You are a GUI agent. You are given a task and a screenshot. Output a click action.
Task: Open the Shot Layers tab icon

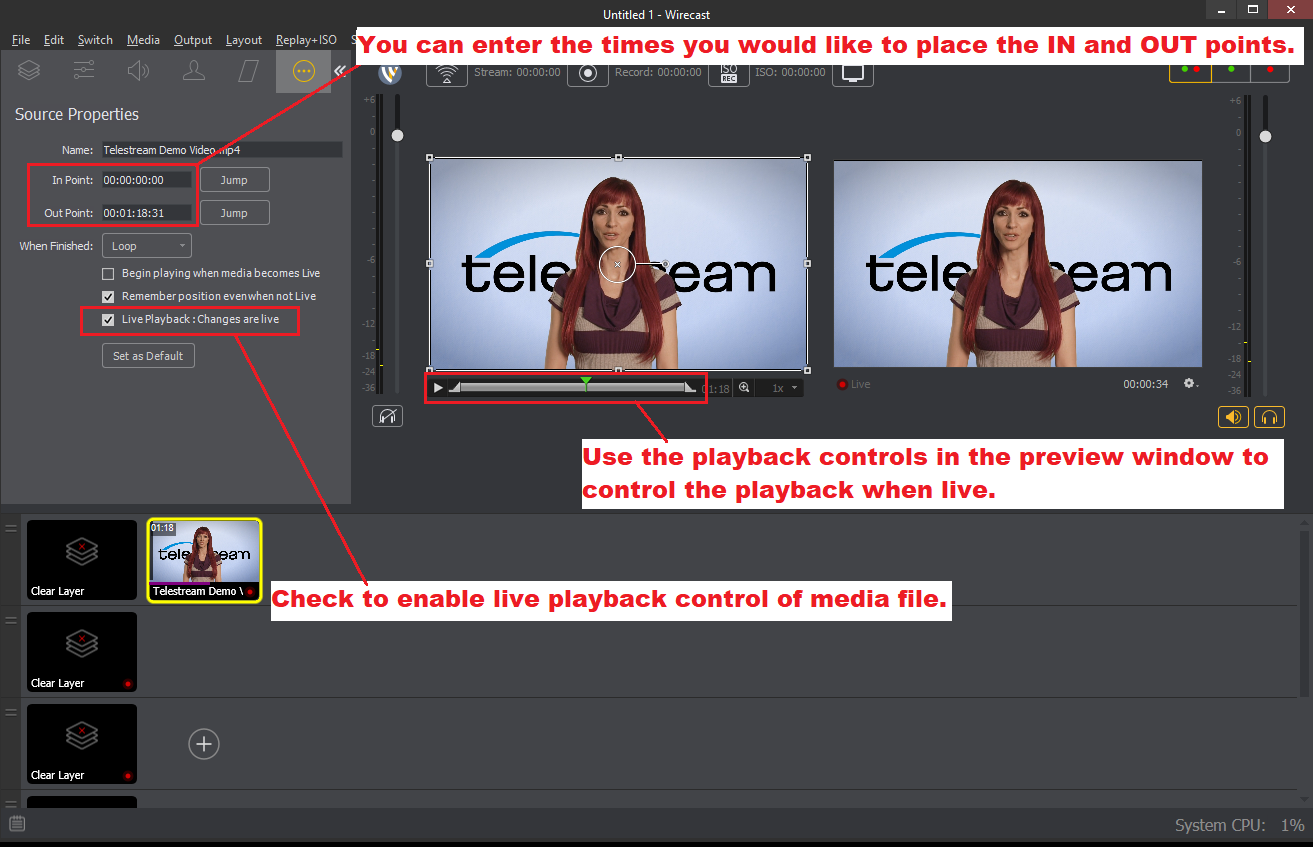coord(29,70)
